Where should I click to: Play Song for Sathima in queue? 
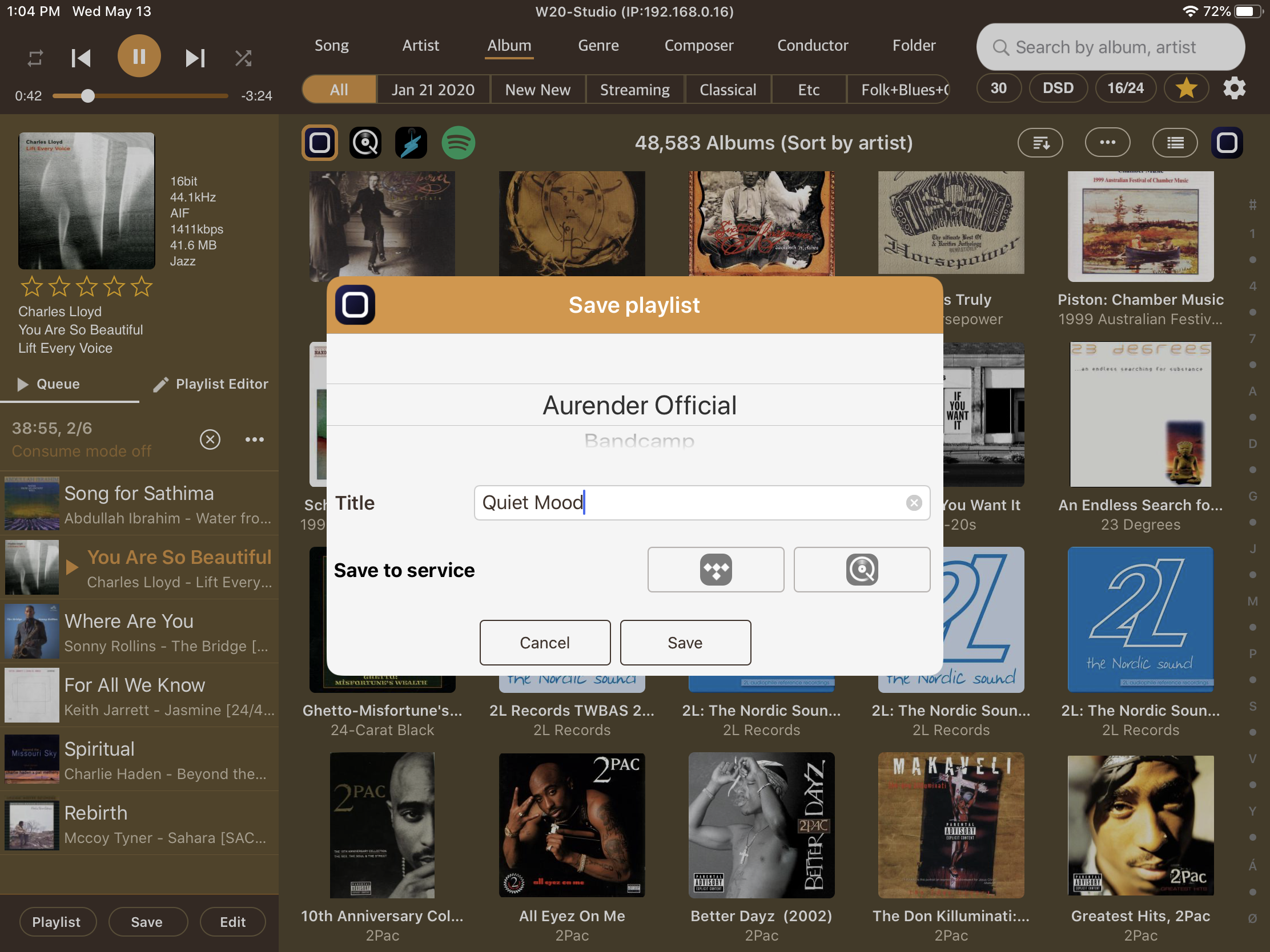click(x=139, y=503)
